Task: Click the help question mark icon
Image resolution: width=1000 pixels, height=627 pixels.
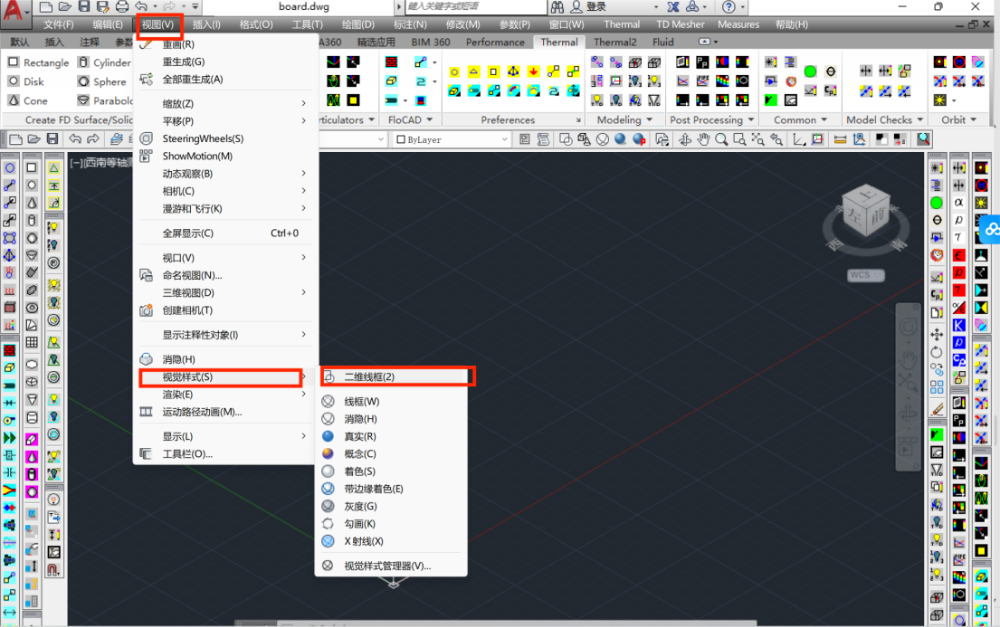Action: (728, 7)
